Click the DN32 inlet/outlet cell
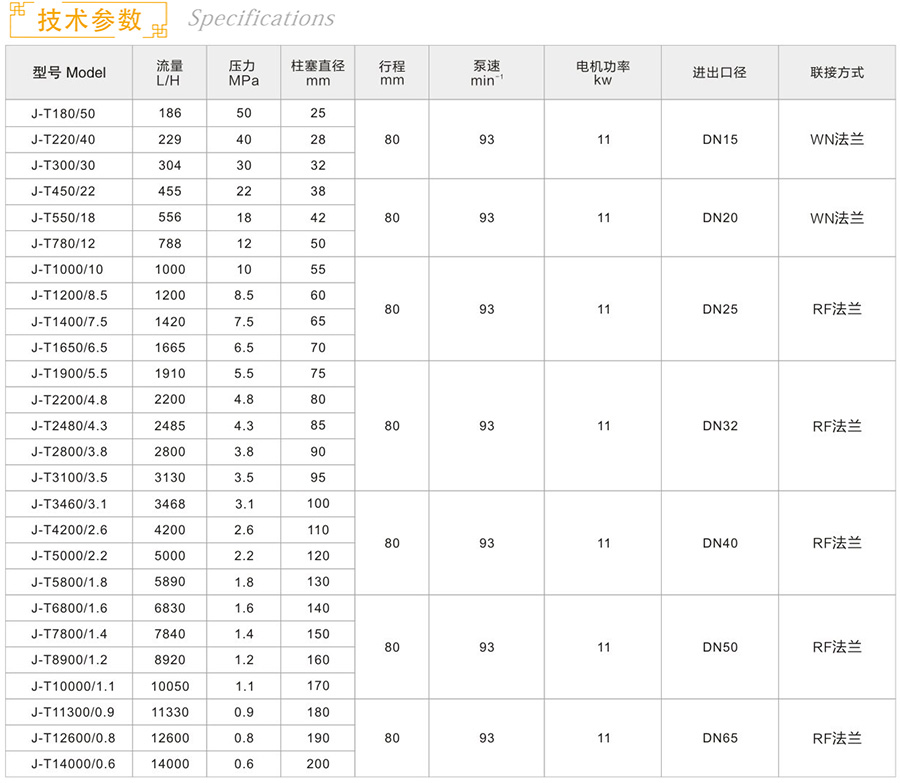The height and width of the screenshot is (783, 900). 719,426
